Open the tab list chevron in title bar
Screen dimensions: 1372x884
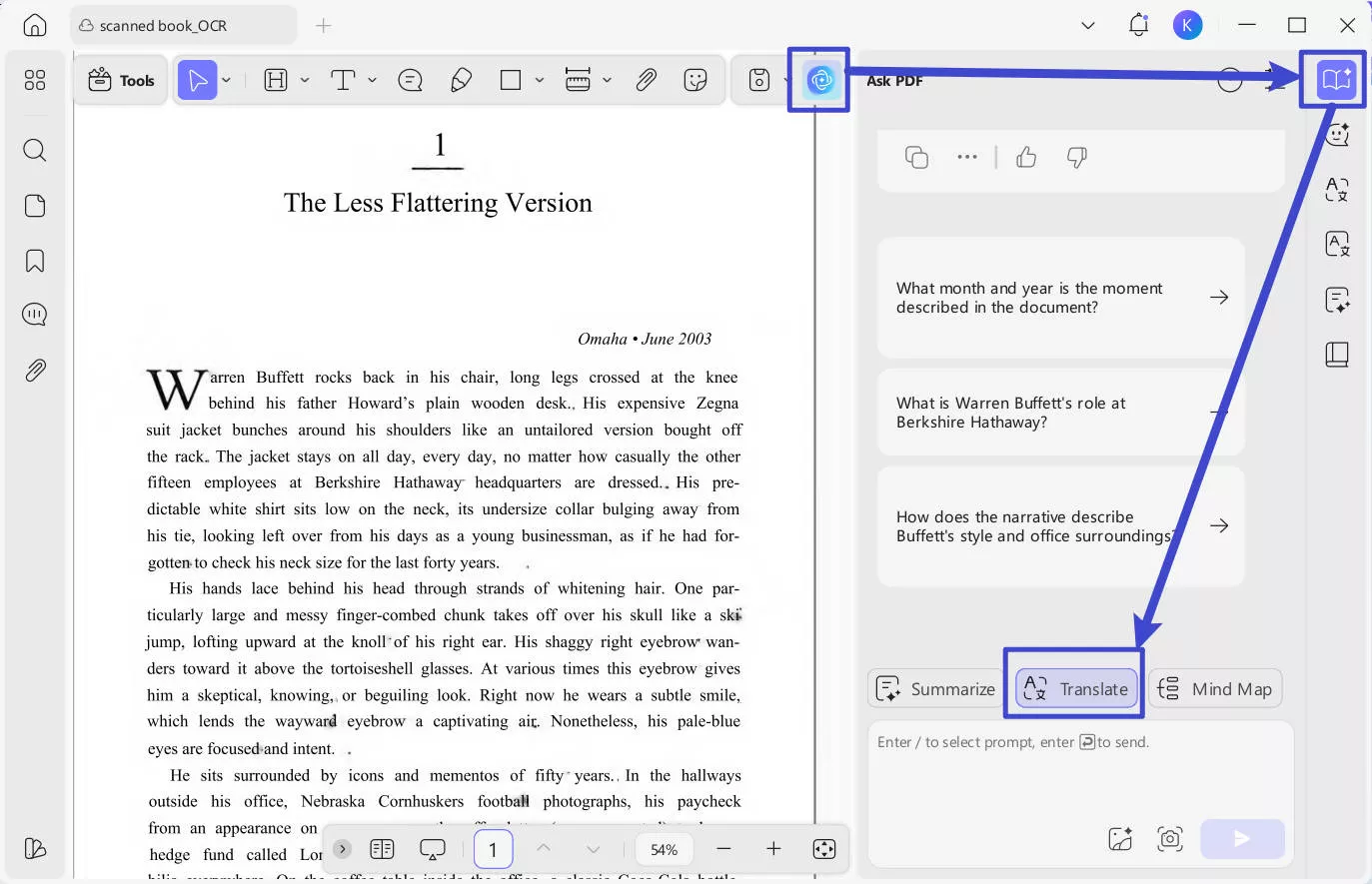click(x=1088, y=25)
